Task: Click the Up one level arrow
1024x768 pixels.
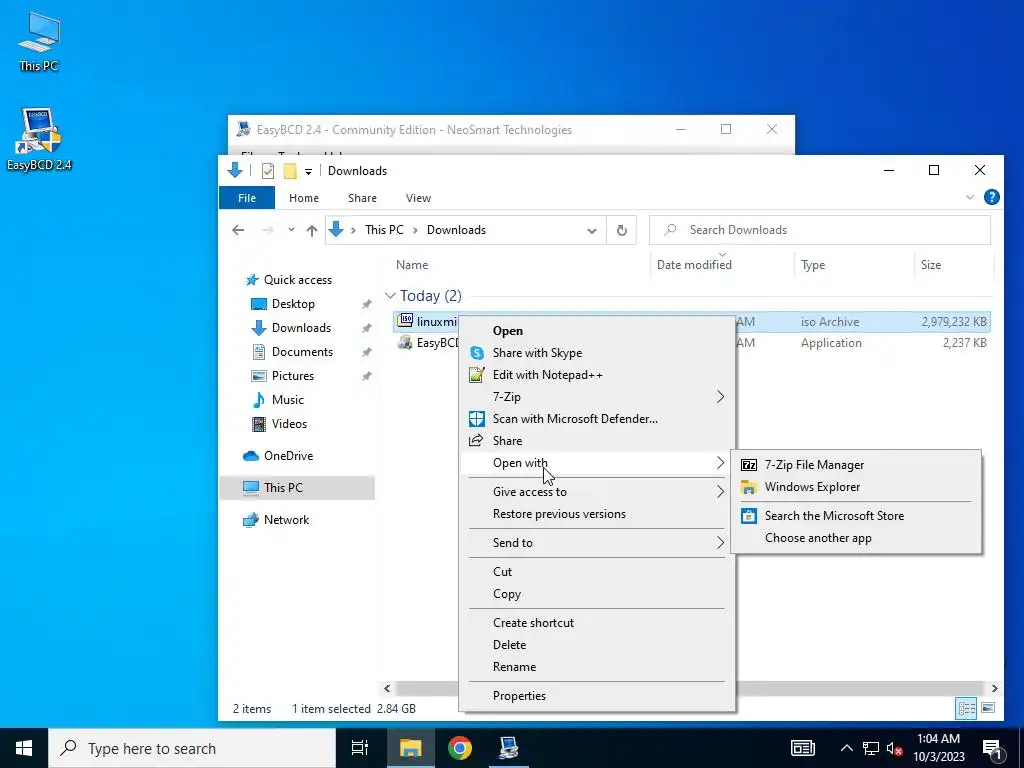Action: coord(312,230)
